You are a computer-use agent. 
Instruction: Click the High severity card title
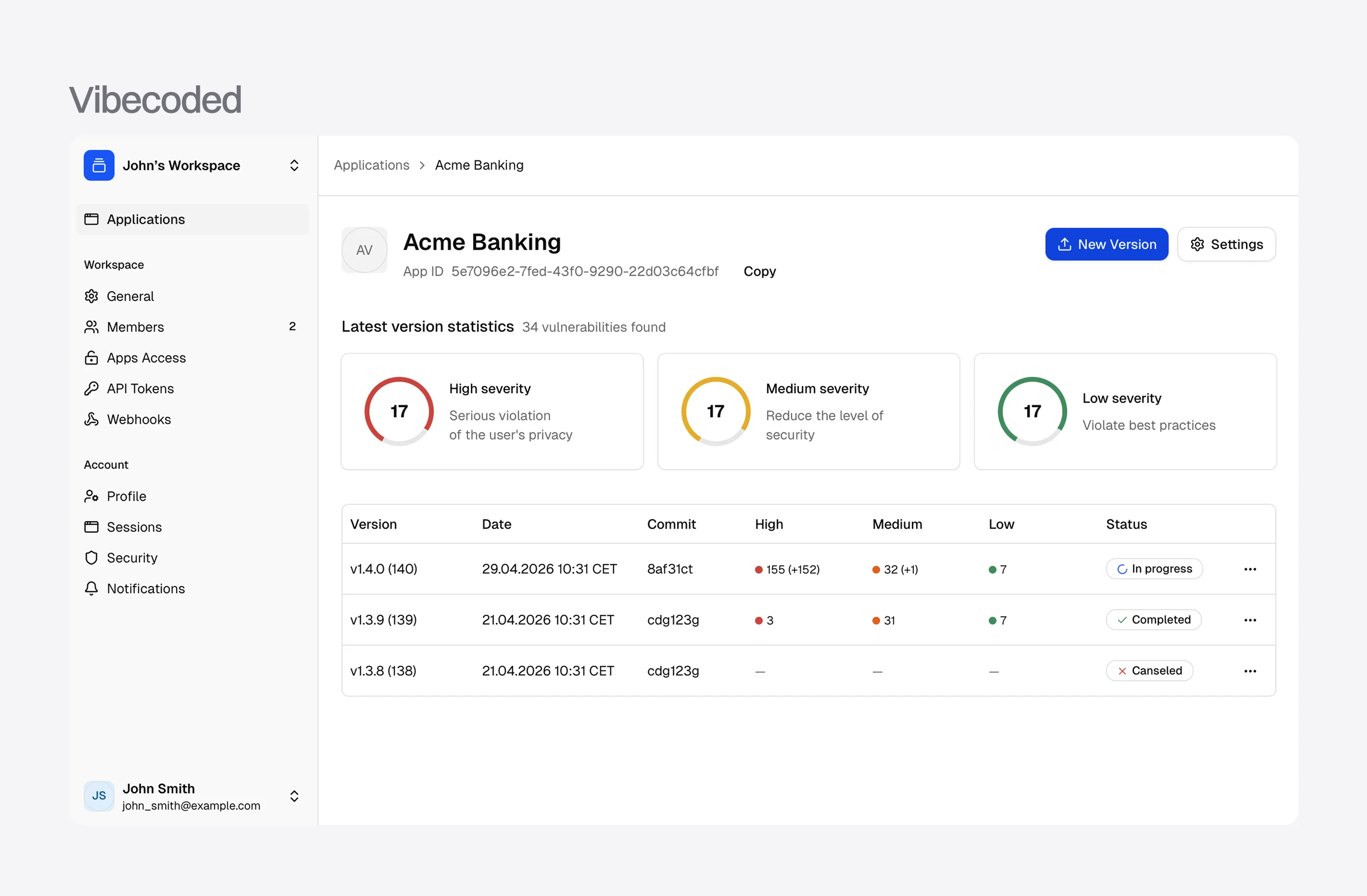(x=490, y=389)
